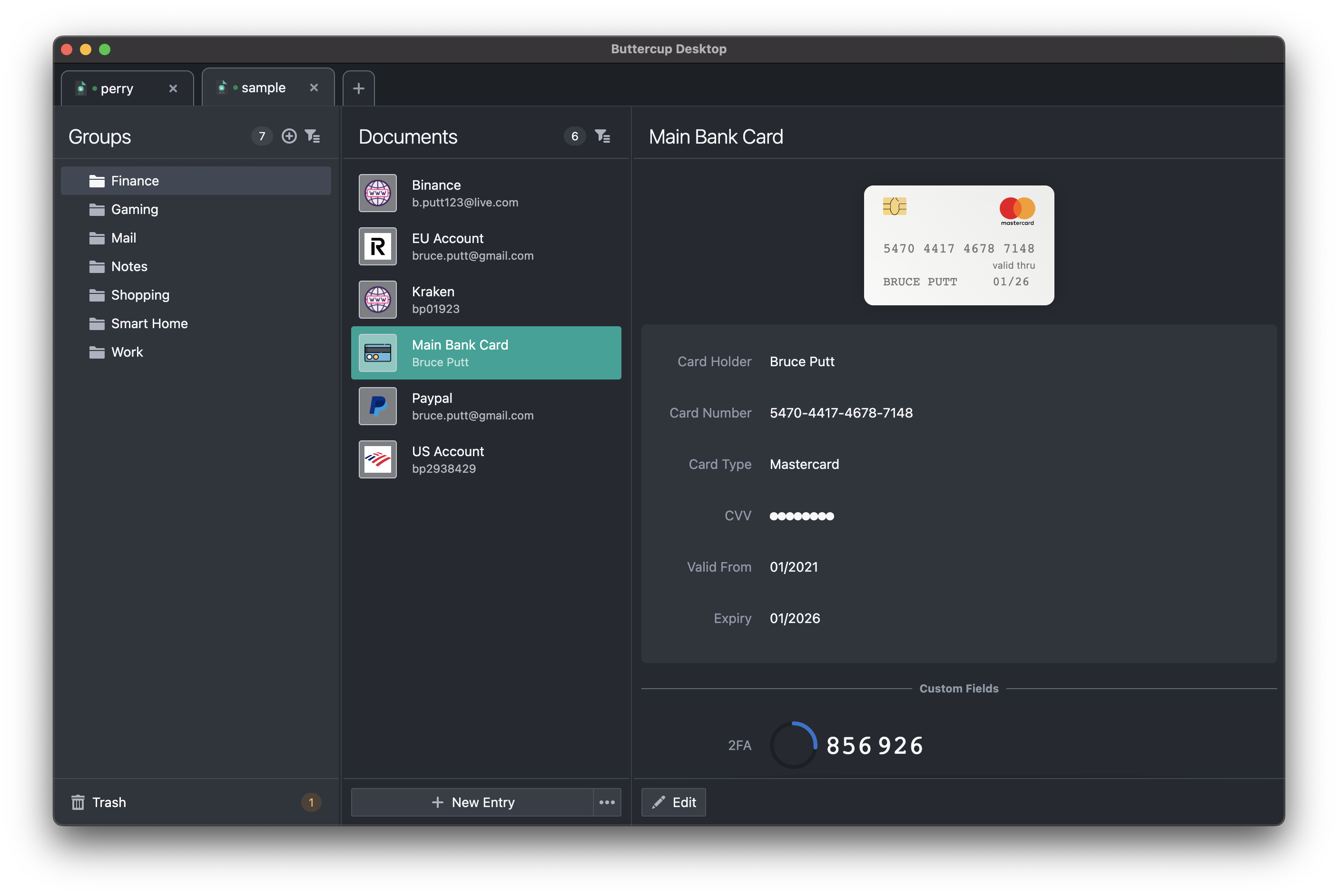Click the Trash bin icon

[78, 802]
